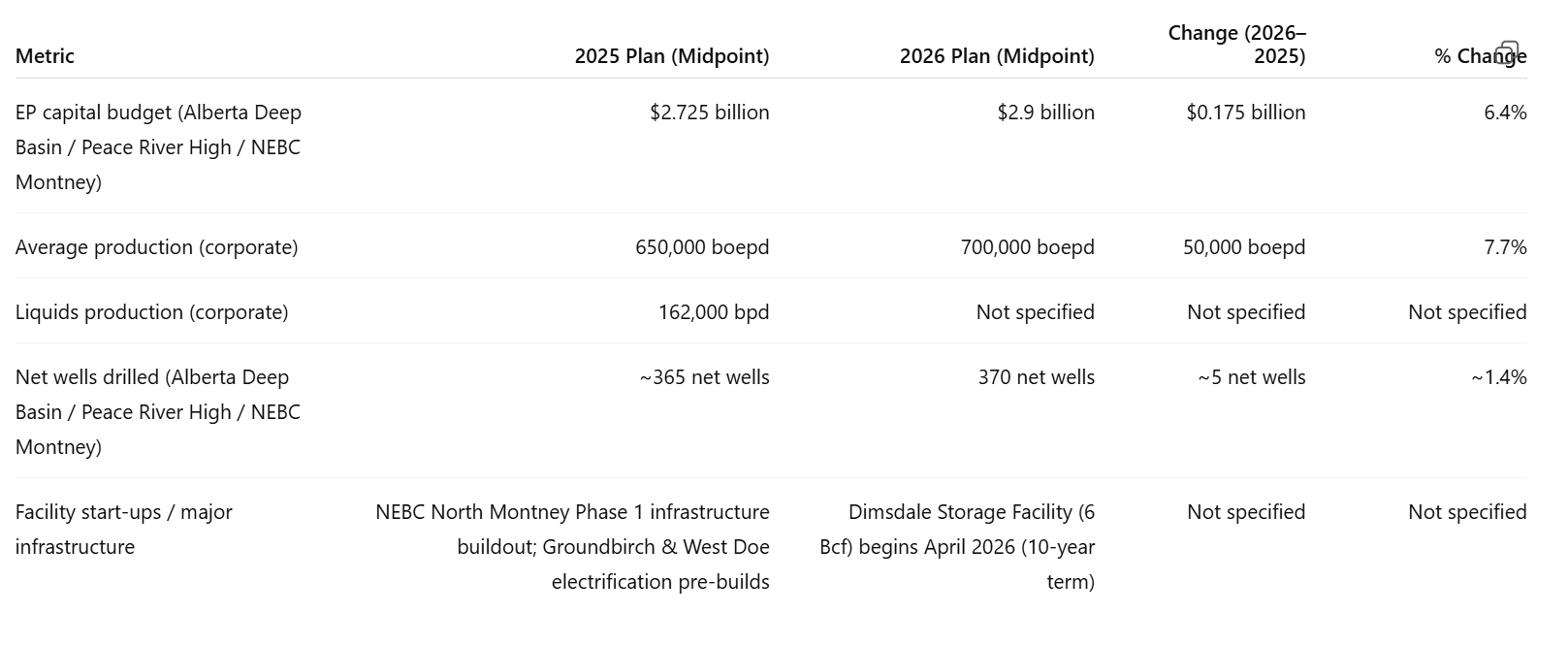Click the 2026 Plan (Midpoint) header
Screen dimensions: 1568x646
997,56
